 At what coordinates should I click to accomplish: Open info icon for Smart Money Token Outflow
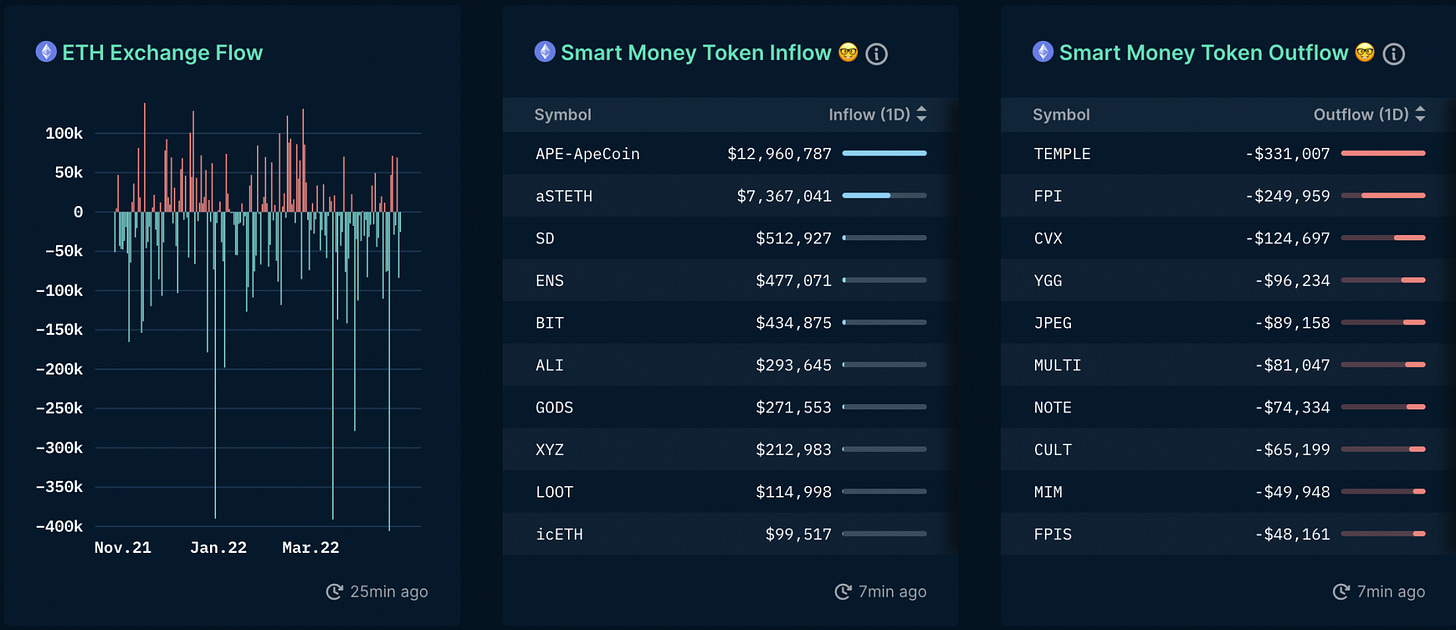pyautogui.click(x=1394, y=54)
